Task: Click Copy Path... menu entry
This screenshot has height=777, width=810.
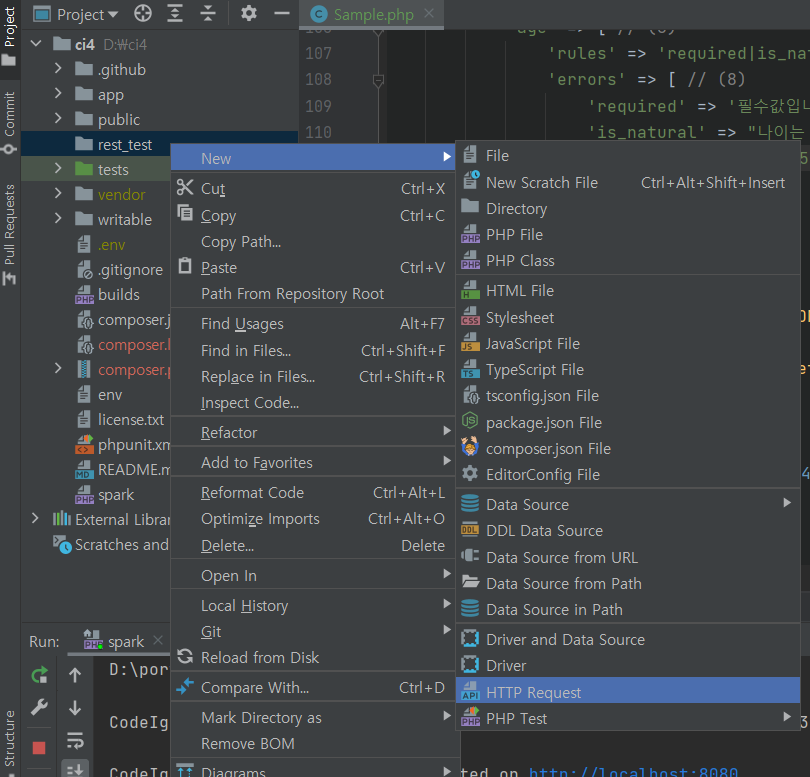Action: click(x=313, y=241)
